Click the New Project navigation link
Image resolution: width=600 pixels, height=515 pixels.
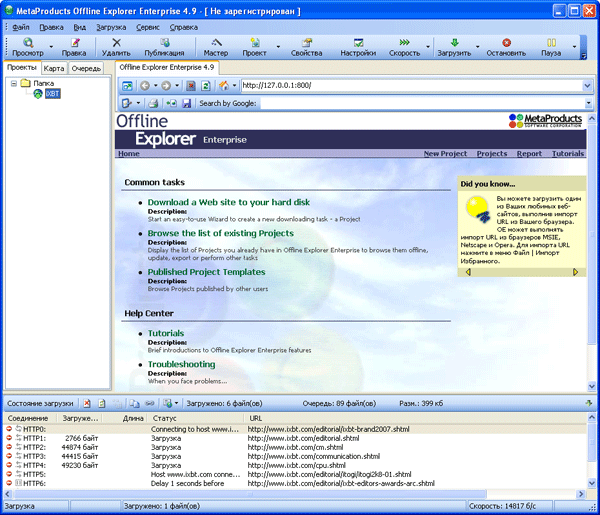click(x=445, y=153)
